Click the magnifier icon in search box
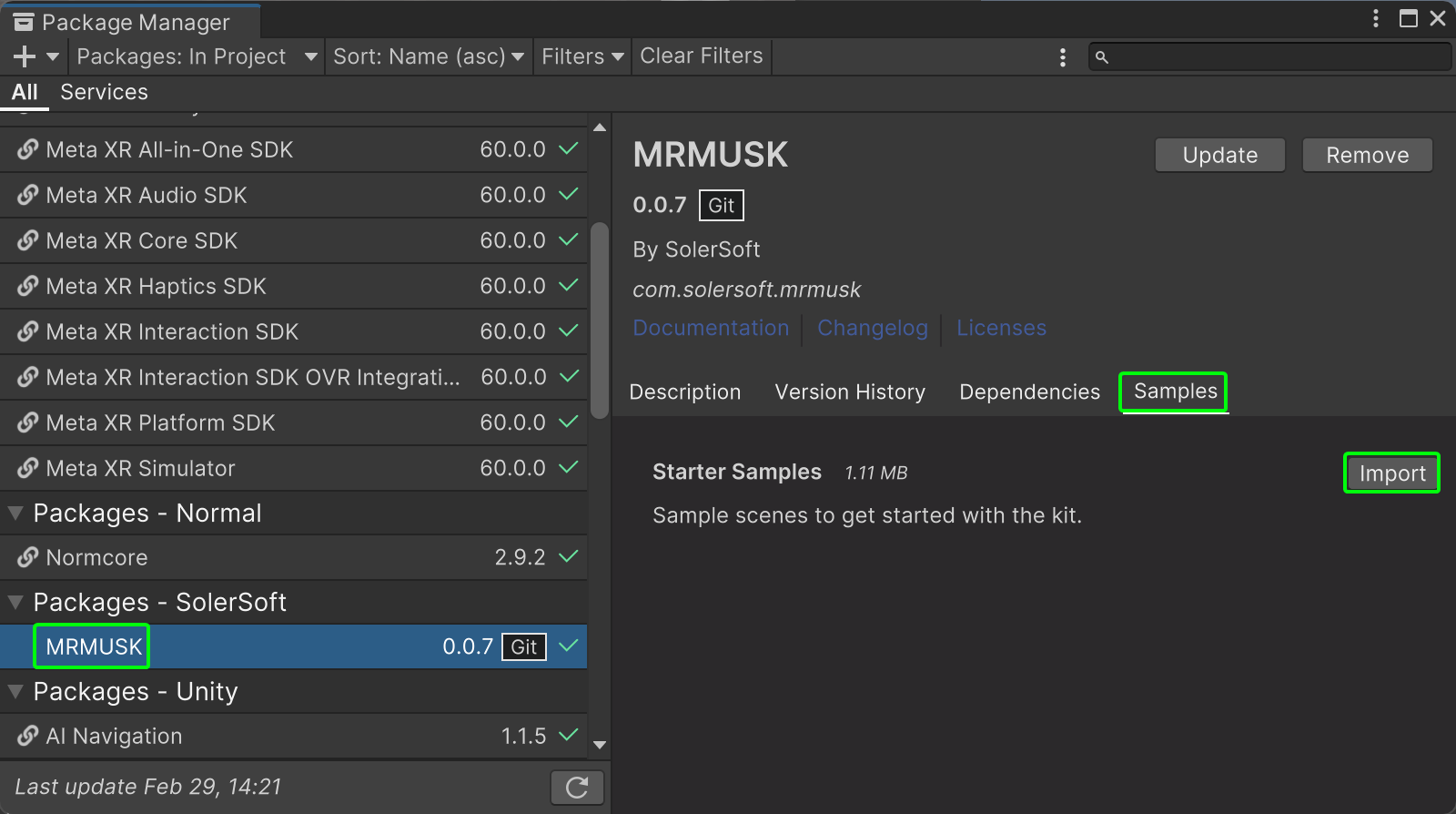 1102,57
